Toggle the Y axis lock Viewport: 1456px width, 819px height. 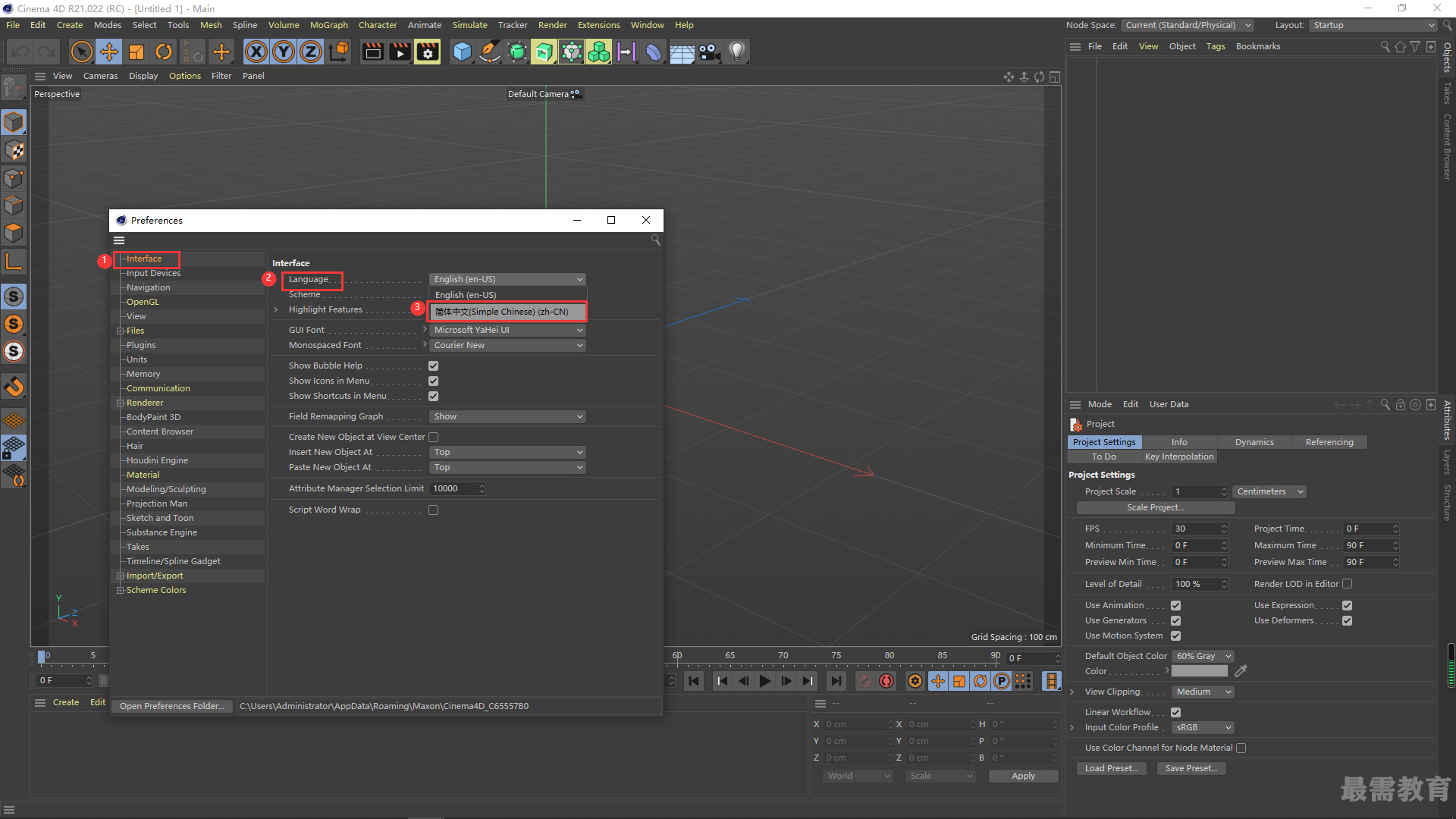[284, 52]
